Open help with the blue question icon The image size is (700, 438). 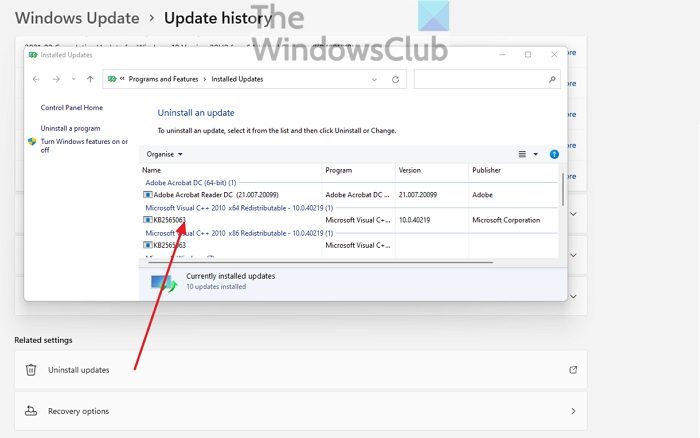pyautogui.click(x=554, y=154)
